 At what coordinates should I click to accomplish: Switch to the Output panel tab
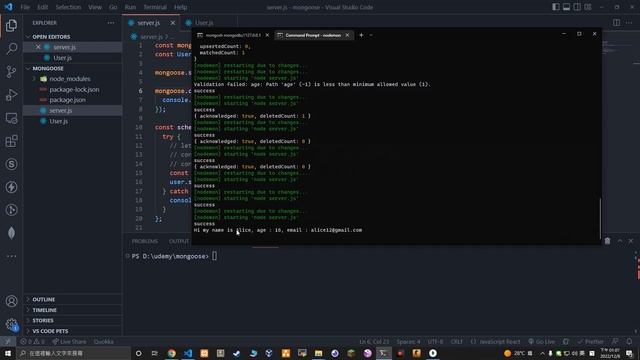[x=179, y=241]
